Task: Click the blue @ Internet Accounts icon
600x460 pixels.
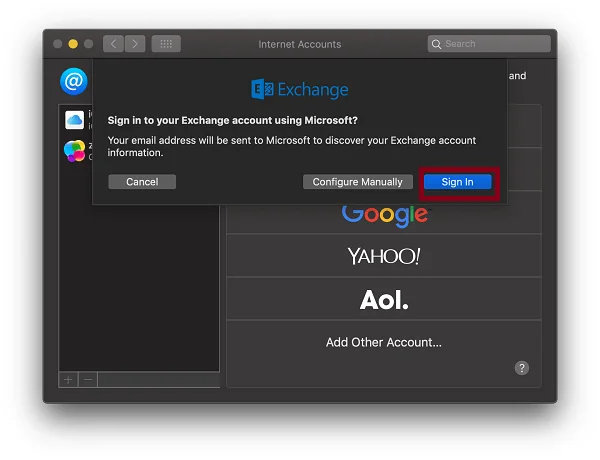Action: (x=73, y=81)
